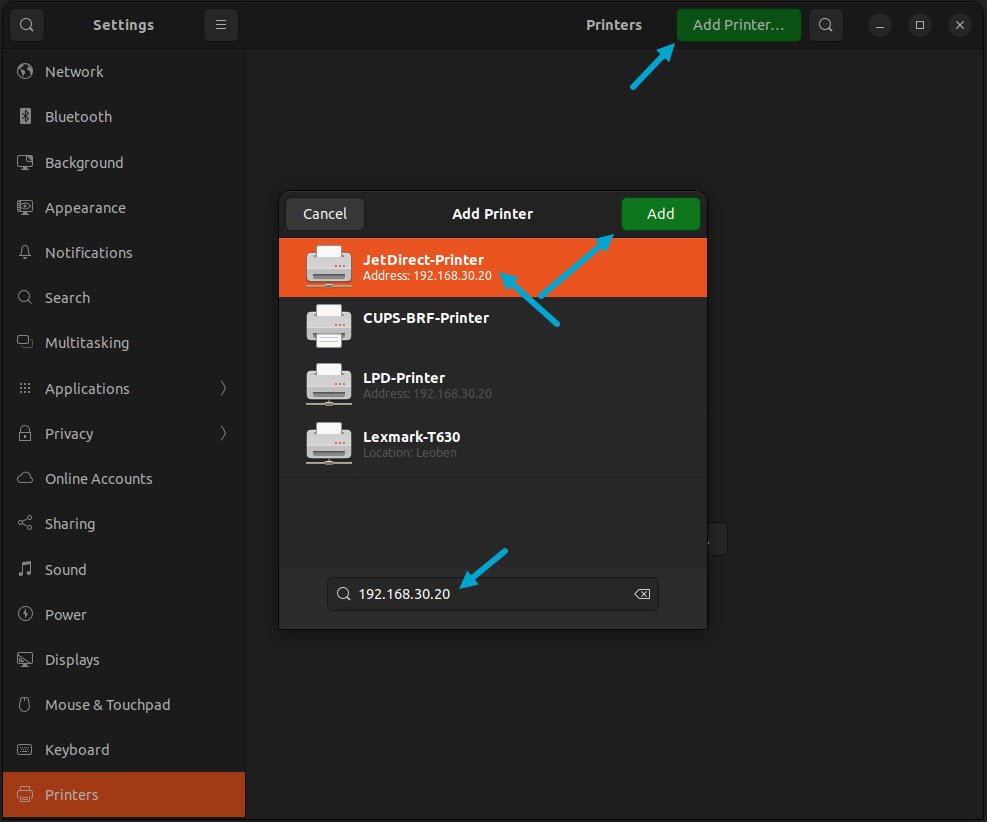This screenshot has width=987, height=822.
Task: Select Appearance in the sidebar
Action: [24, 207]
